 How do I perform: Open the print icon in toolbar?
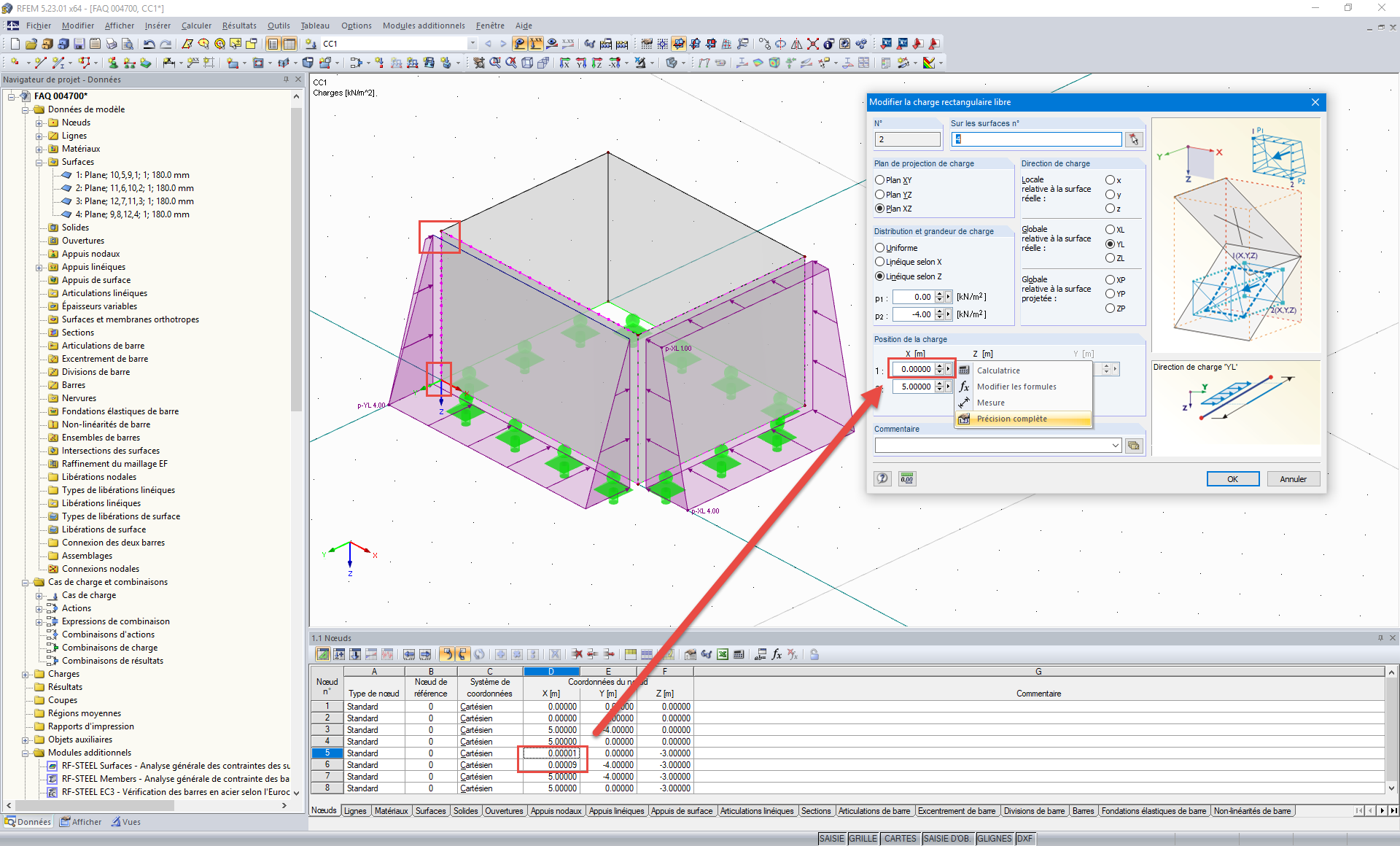[111, 44]
